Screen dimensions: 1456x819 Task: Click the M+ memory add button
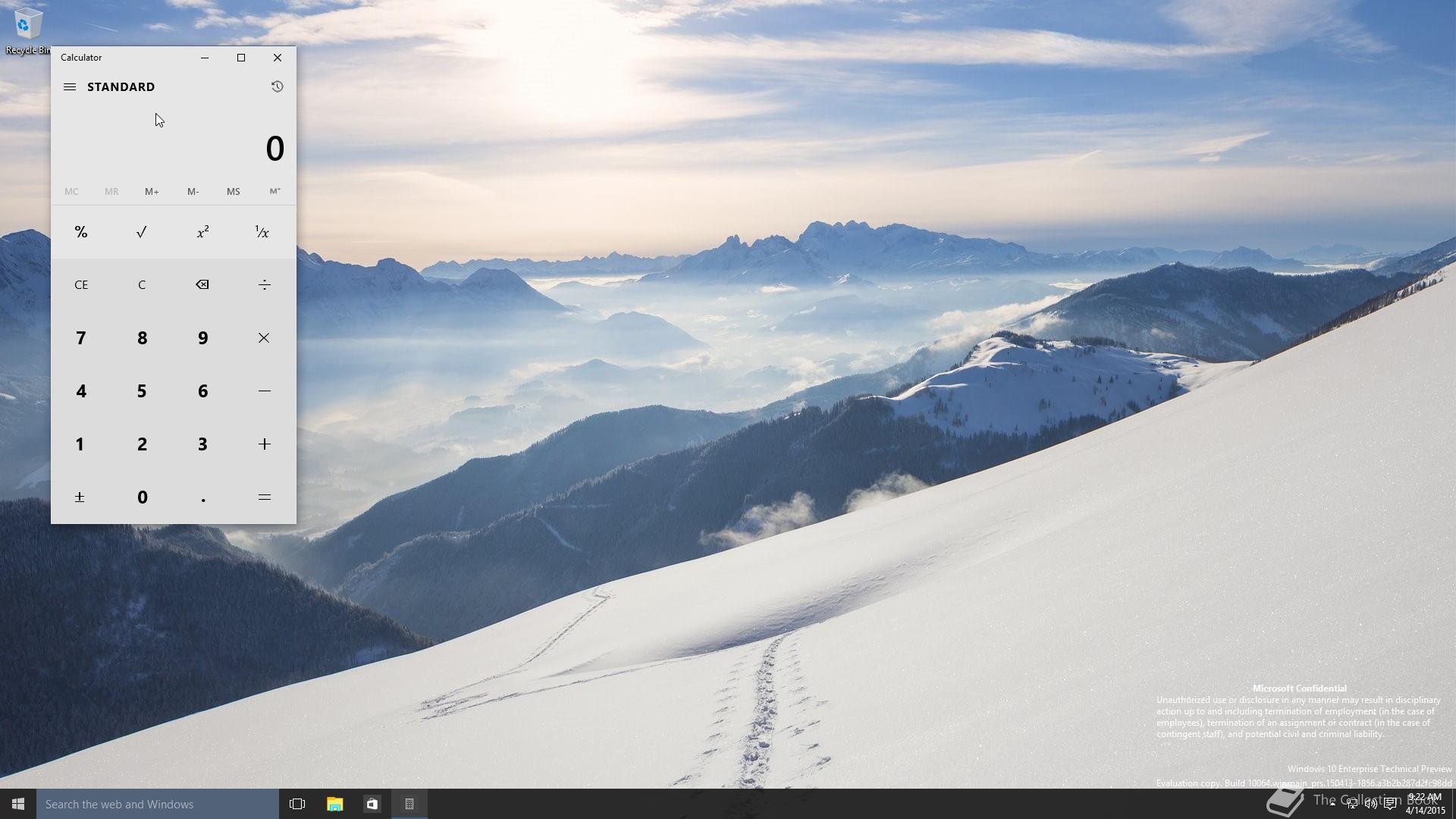click(152, 191)
